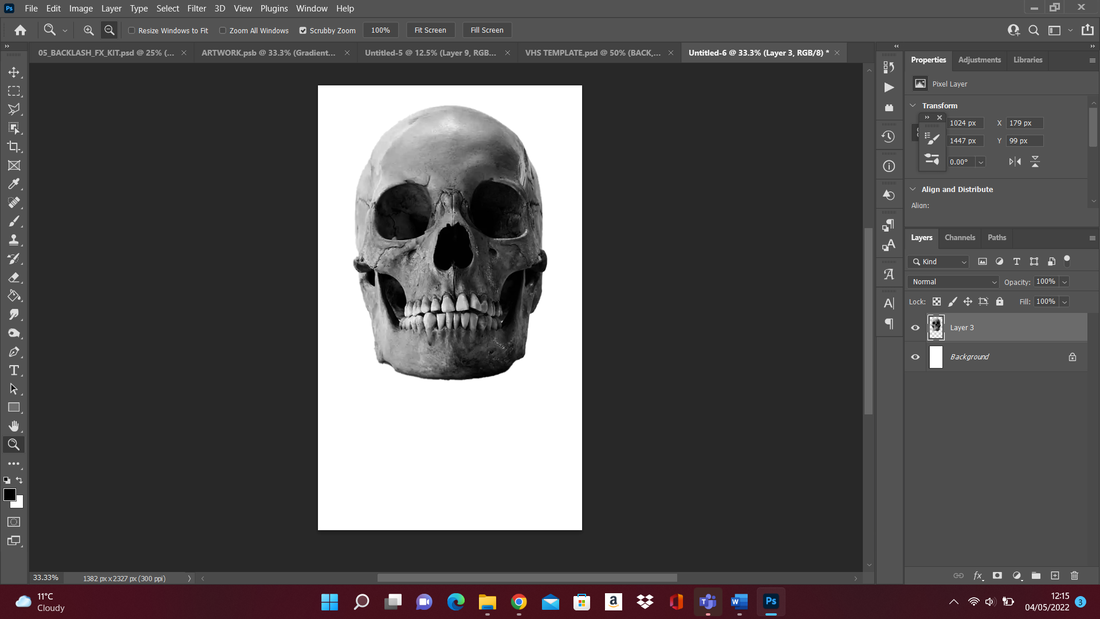Switch to the Adjustments tab

pos(979,60)
